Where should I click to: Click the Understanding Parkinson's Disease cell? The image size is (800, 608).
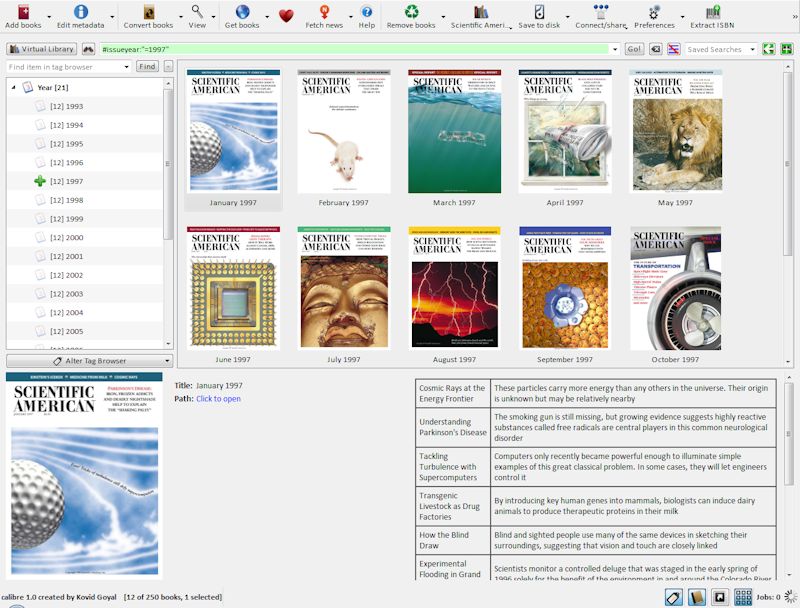pos(453,427)
